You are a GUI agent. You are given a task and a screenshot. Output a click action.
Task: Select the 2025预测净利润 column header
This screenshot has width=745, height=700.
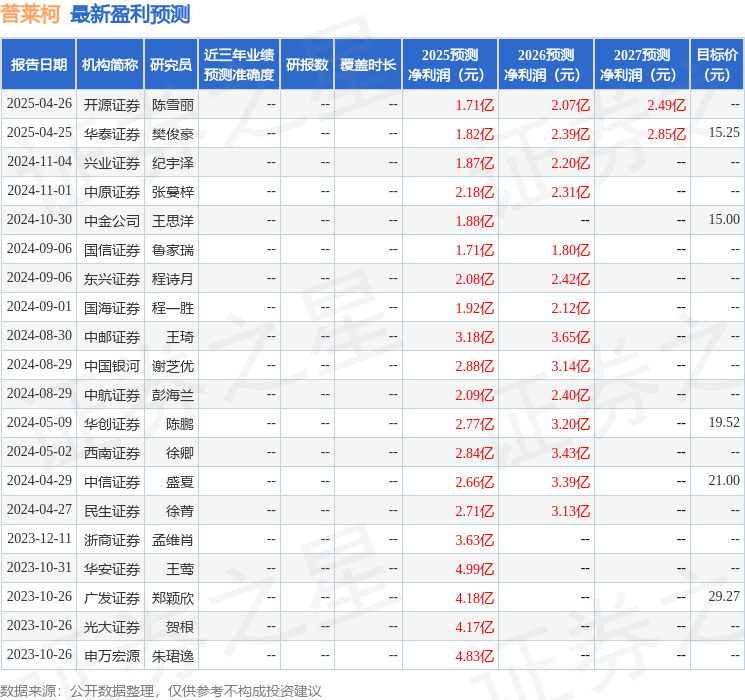(x=450, y=65)
